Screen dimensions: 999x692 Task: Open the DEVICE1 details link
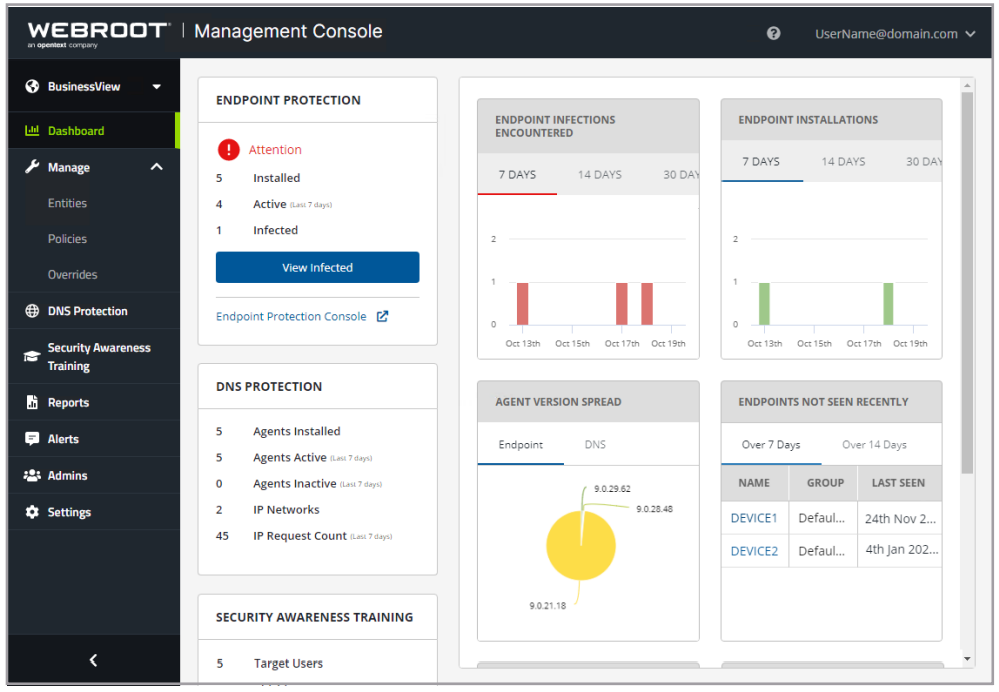point(752,517)
